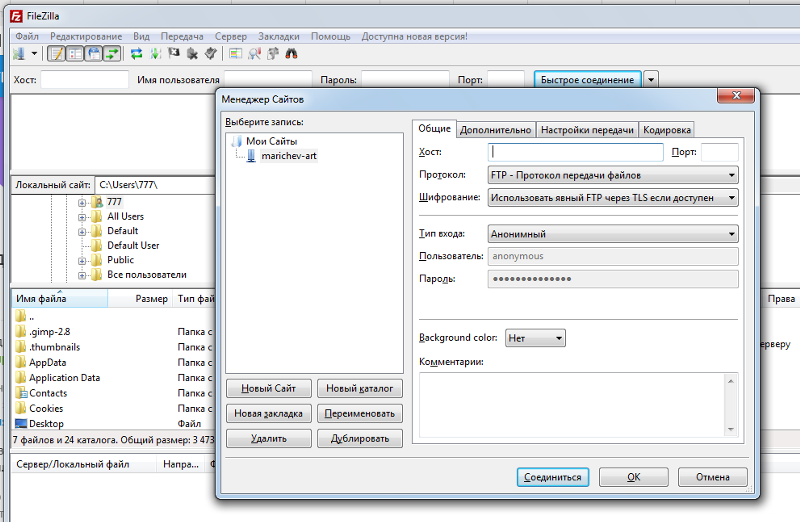Toggle the message log display

coord(56,54)
